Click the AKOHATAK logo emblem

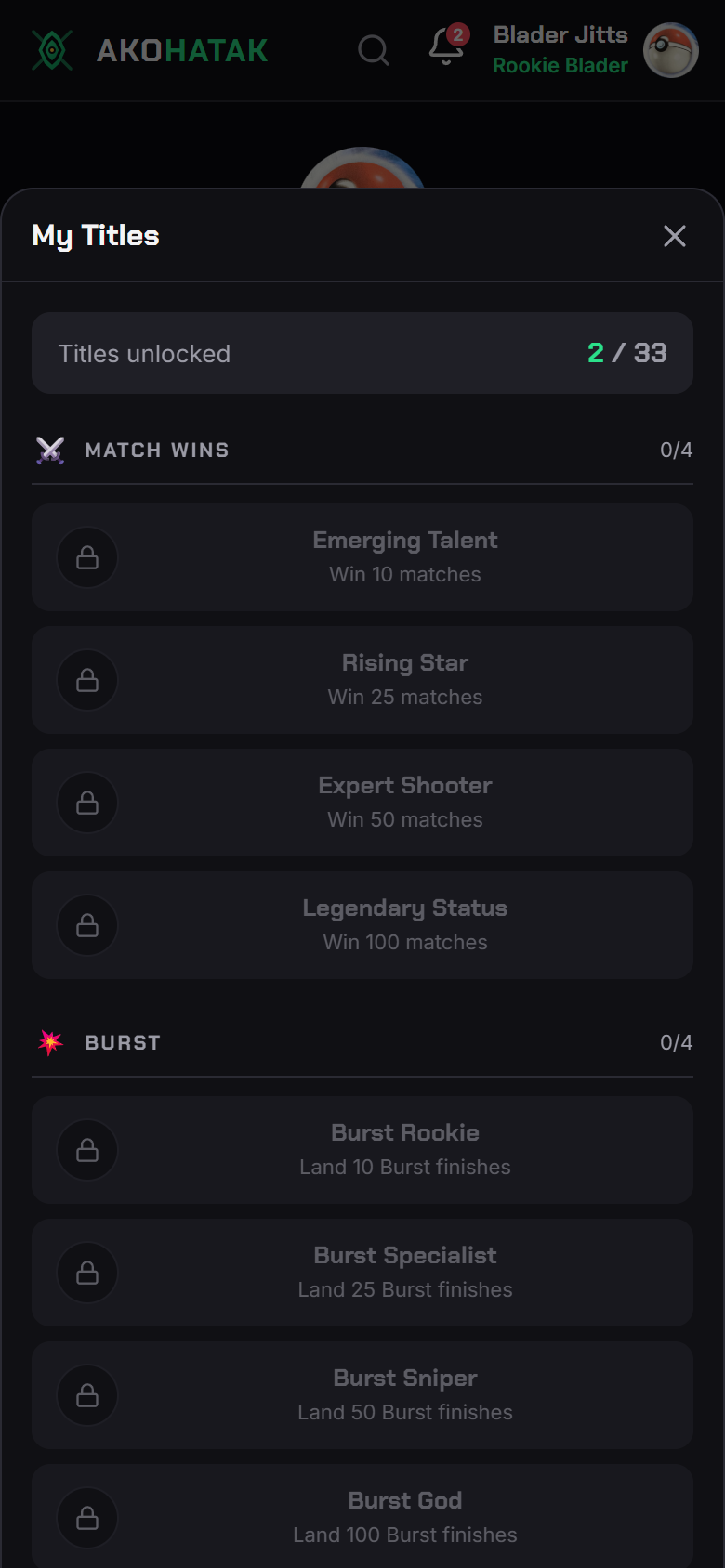(x=52, y=50)
